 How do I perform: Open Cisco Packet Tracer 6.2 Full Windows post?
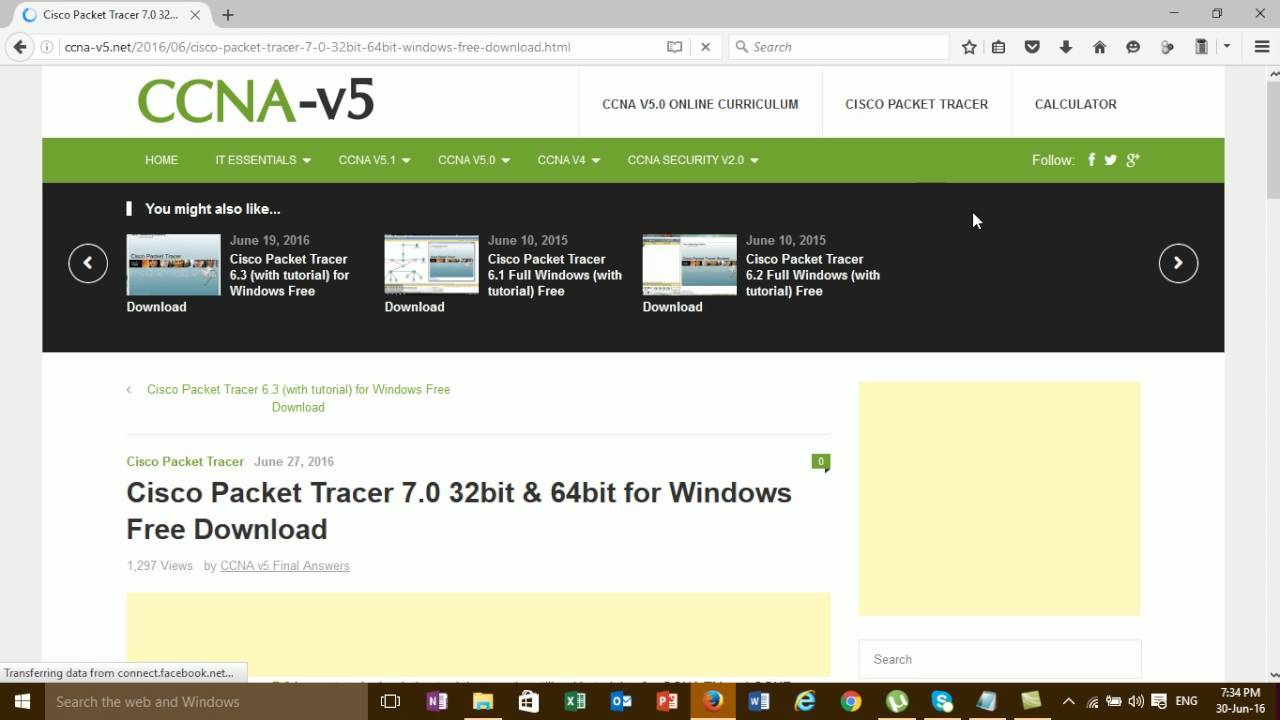(x=812, y=275)
